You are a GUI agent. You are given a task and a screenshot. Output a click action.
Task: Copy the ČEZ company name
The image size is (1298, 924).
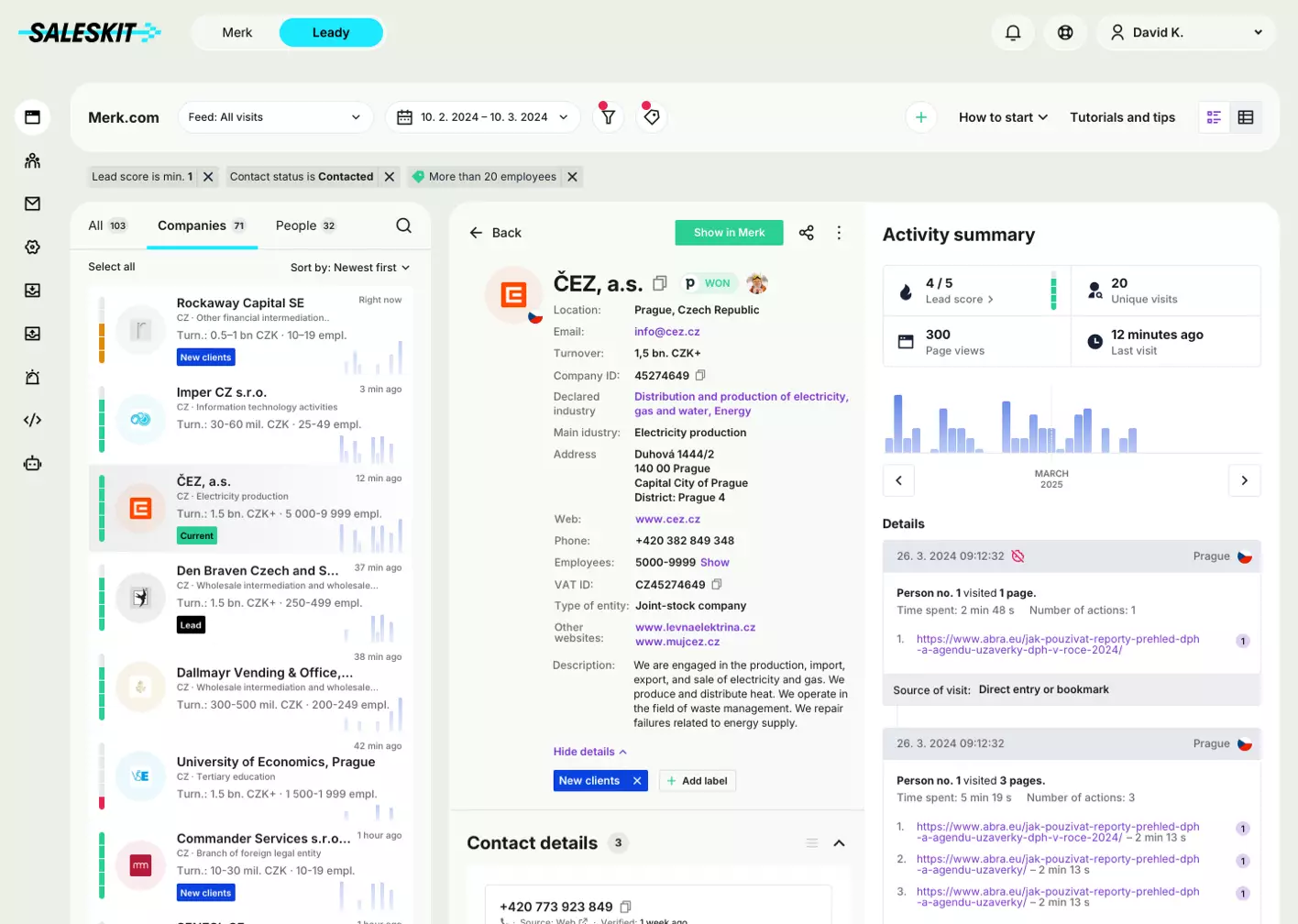click(x=659, y=283)
